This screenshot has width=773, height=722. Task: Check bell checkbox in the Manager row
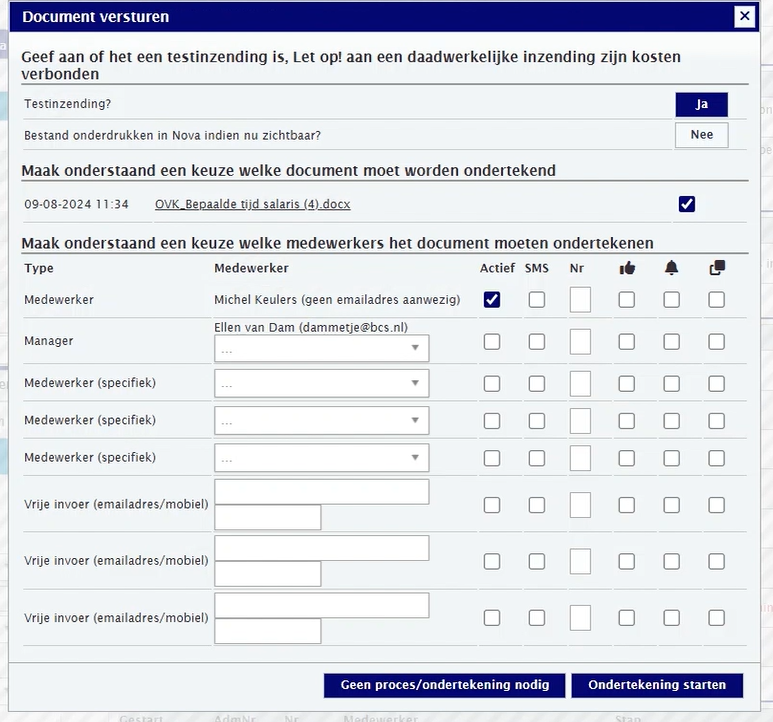[x=671, y=342]
